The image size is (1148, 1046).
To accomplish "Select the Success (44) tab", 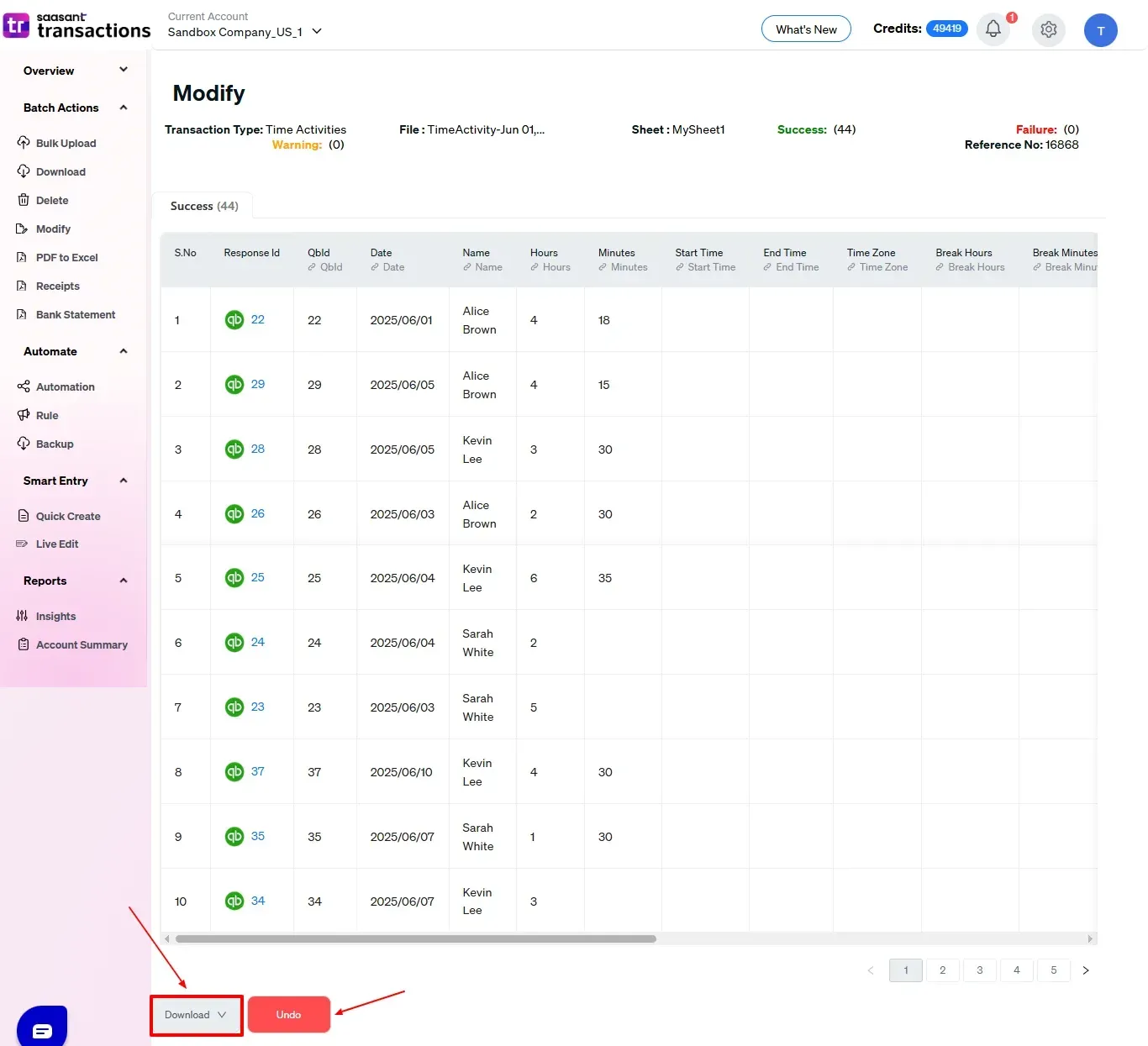I will pos(203,206).
